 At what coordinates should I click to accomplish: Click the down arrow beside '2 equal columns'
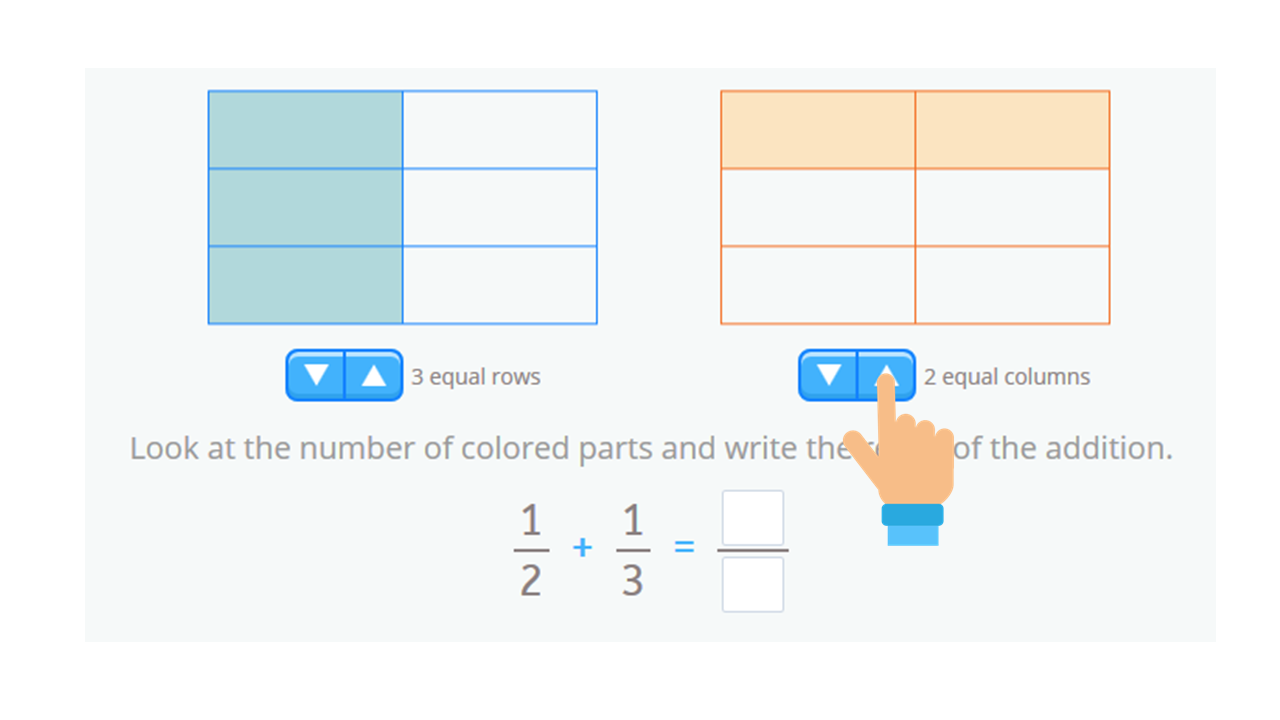coord(829,375)
